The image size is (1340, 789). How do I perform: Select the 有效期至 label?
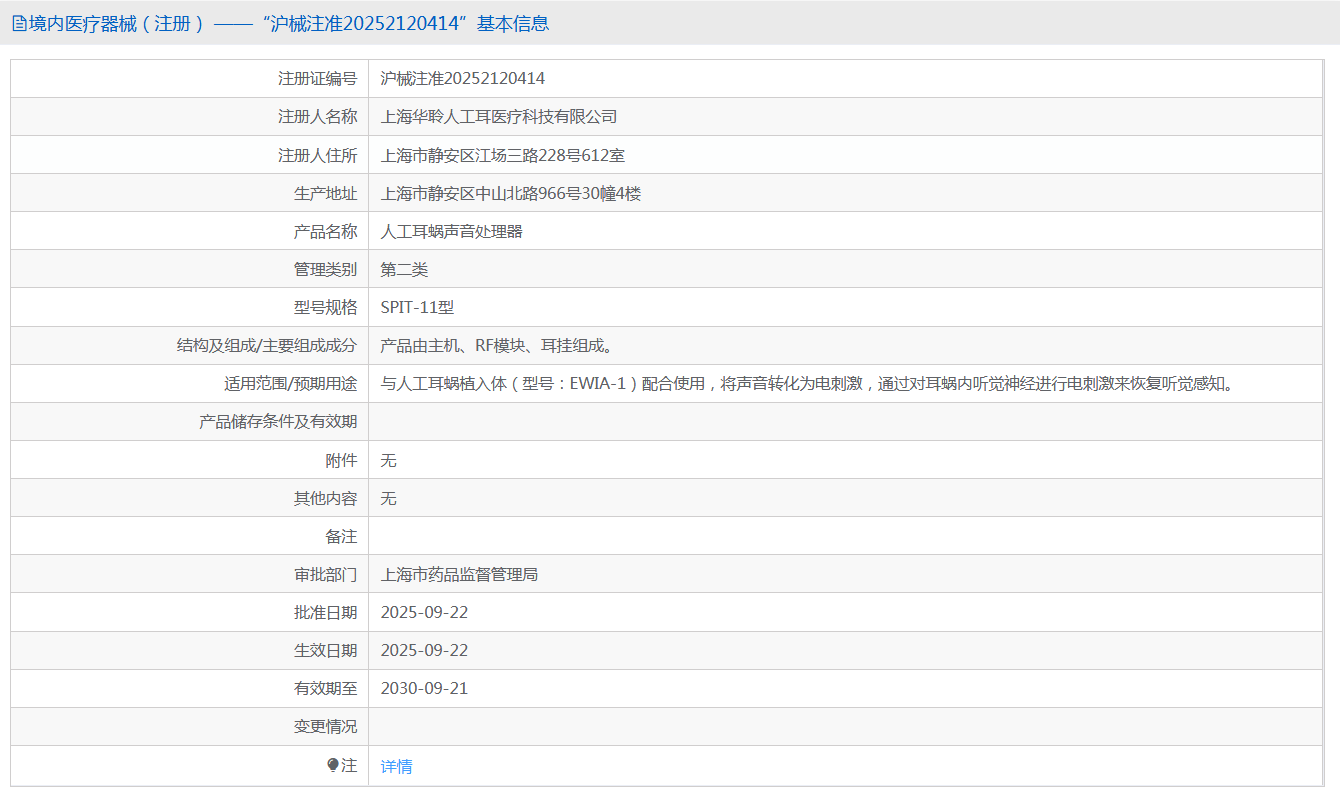pos(325,688)
